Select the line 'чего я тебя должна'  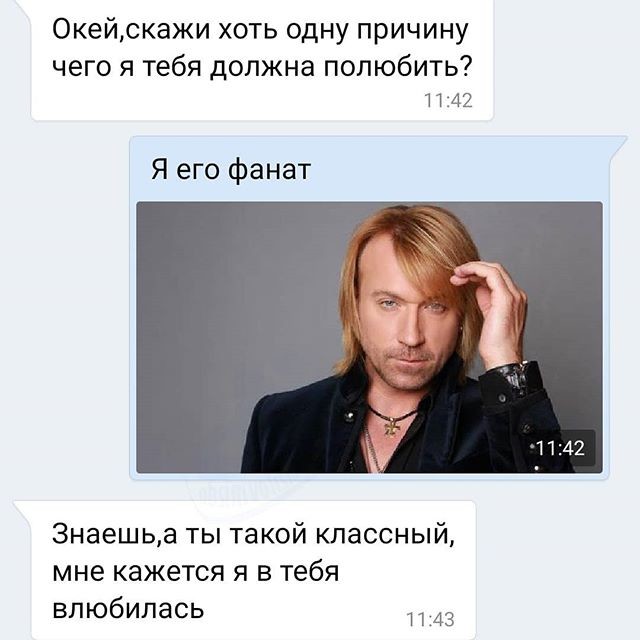pyautogui.click(x=184, y=67)
